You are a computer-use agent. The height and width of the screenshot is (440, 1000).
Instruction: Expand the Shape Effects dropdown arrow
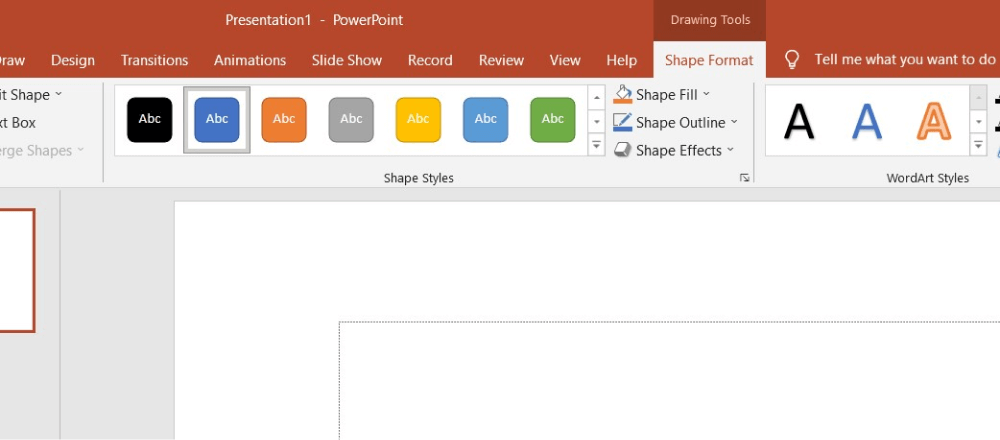click(730, 151)
